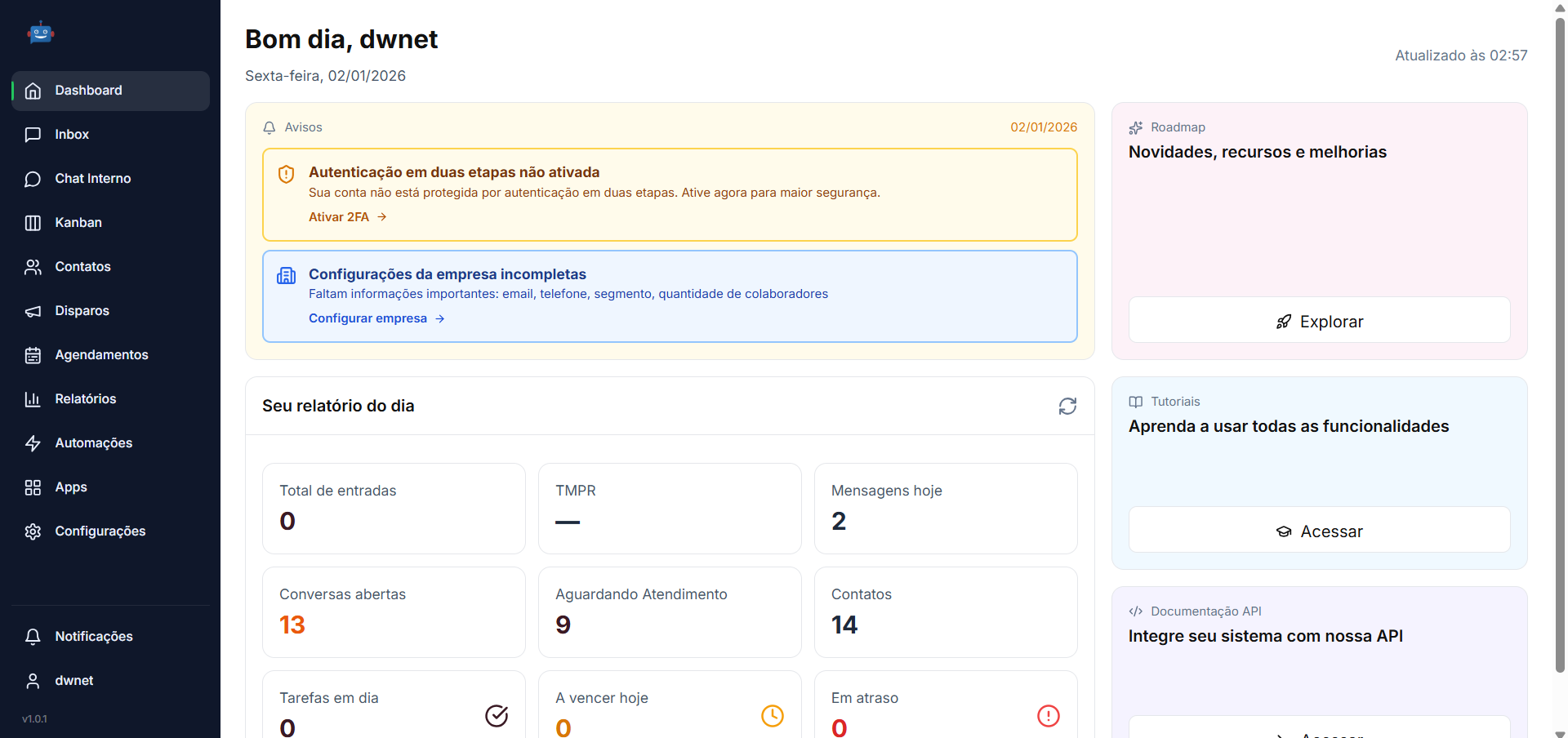1568x738 pixels.
Task: Open the Kanban board from the sidebar icon
Action: (33, 222)
